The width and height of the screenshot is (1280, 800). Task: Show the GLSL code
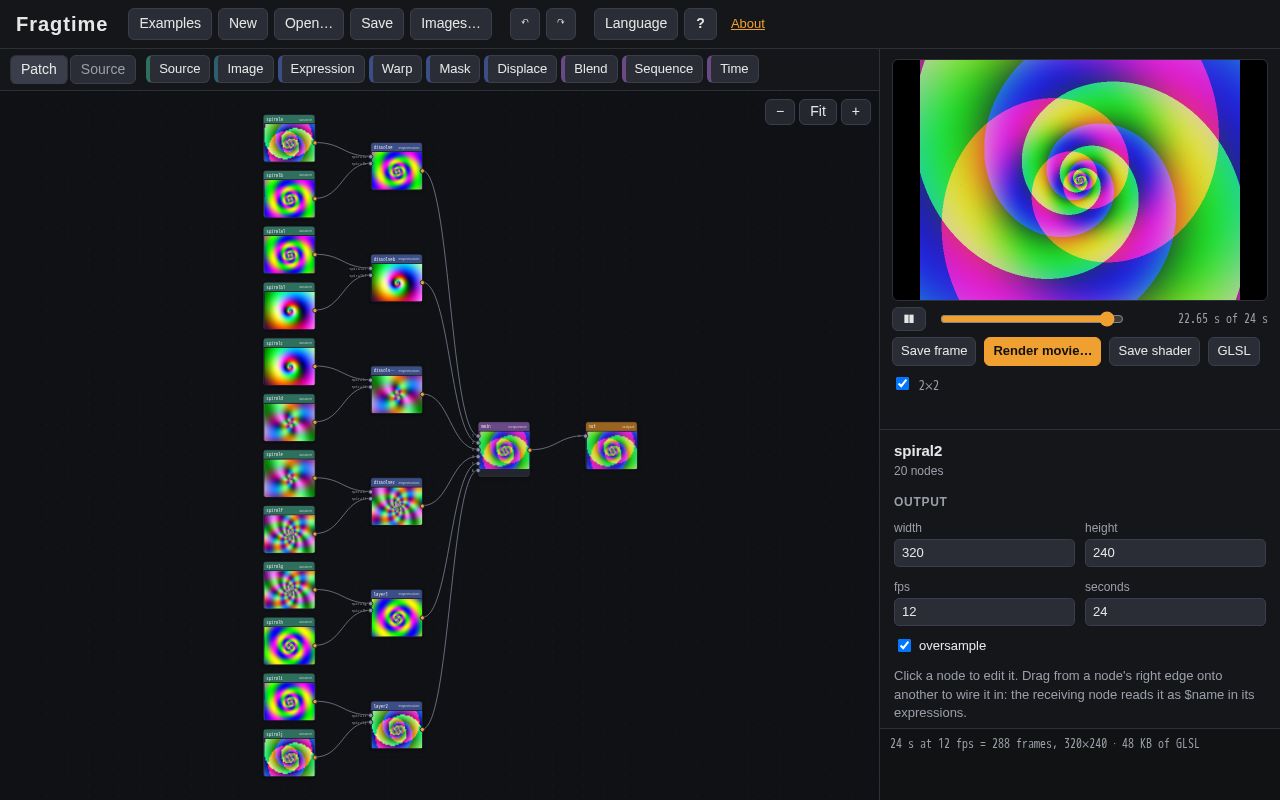[1234, 351]
